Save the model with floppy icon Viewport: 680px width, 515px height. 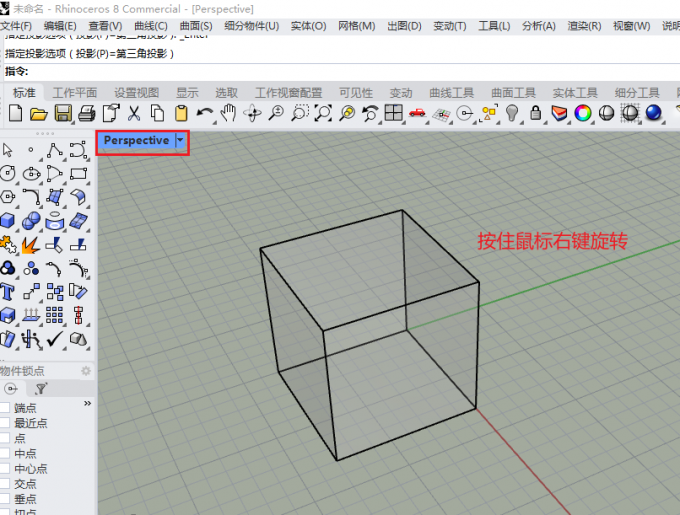coord(63,114)
